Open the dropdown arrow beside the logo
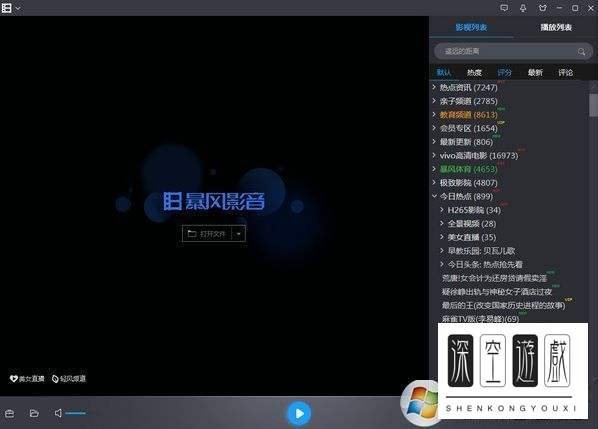Image resolution: width=598 pixels, height=429 pixels. point(18,8)
